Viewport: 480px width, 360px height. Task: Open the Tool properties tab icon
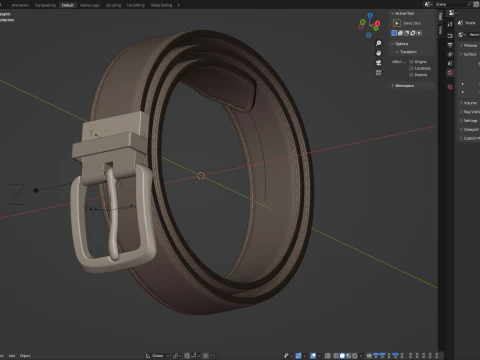click(x=450, y=24)
